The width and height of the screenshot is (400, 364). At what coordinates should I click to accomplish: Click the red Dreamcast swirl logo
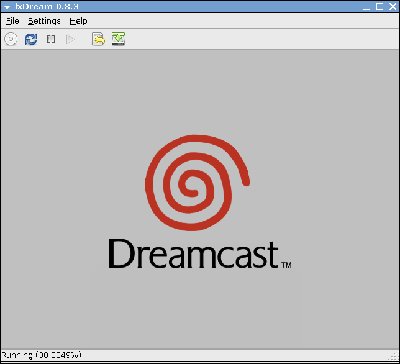[x=197, y=183]
